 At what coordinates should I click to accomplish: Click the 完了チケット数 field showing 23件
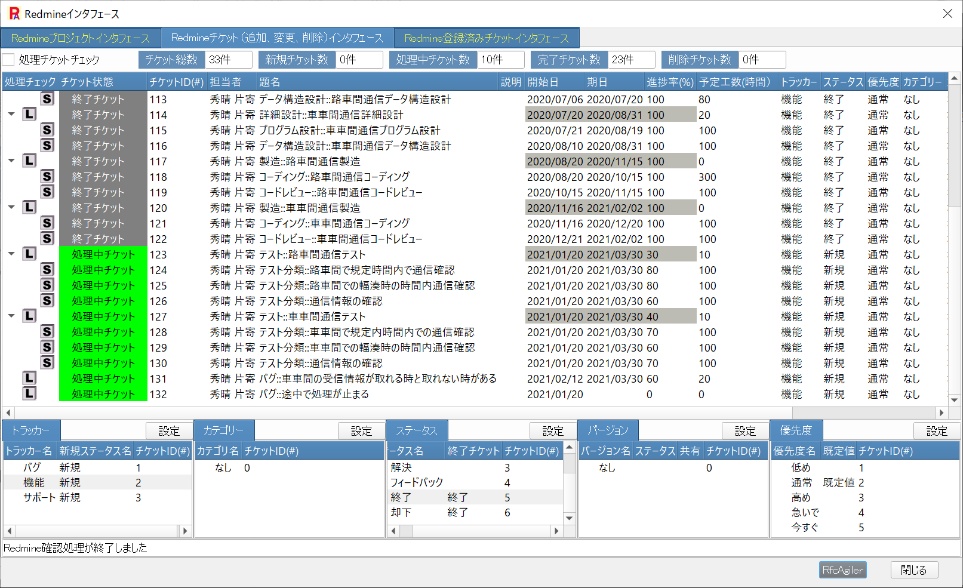631,60
